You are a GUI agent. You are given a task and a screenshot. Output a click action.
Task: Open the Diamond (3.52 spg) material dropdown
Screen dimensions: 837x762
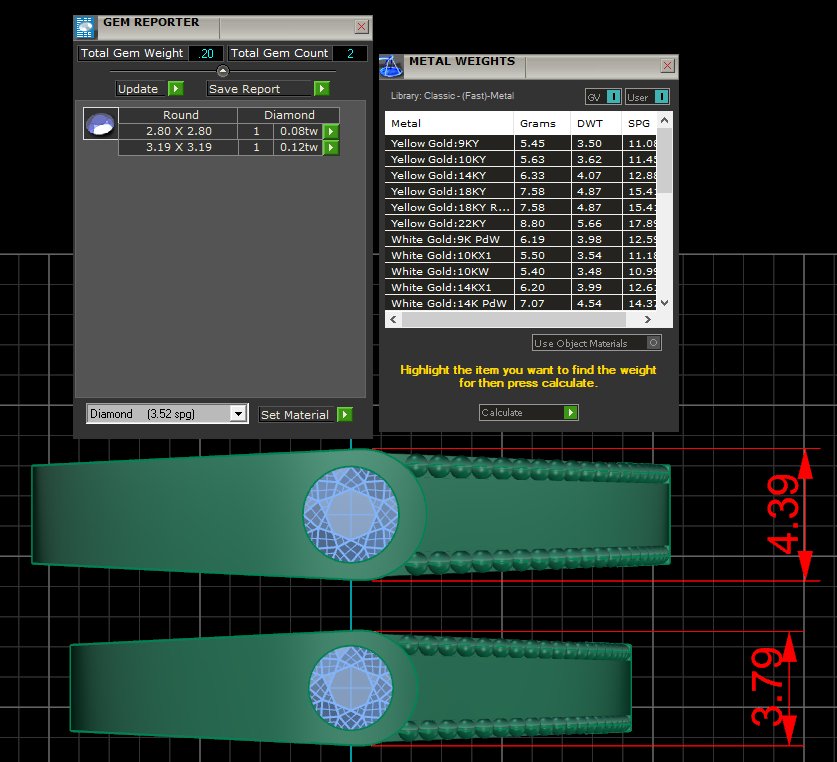(238, 414)
